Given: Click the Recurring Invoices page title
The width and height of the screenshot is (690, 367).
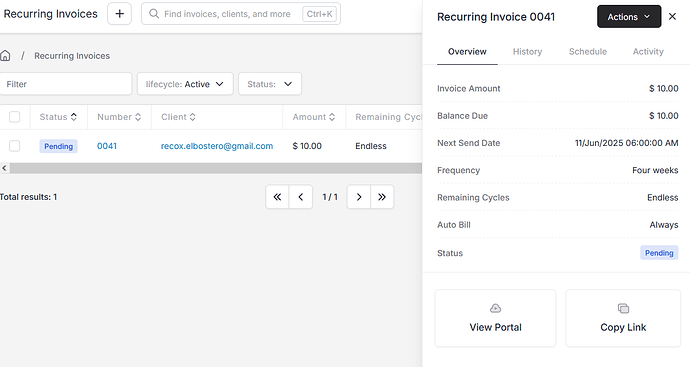Looking at the screenshot, I should tap(50, 14).
